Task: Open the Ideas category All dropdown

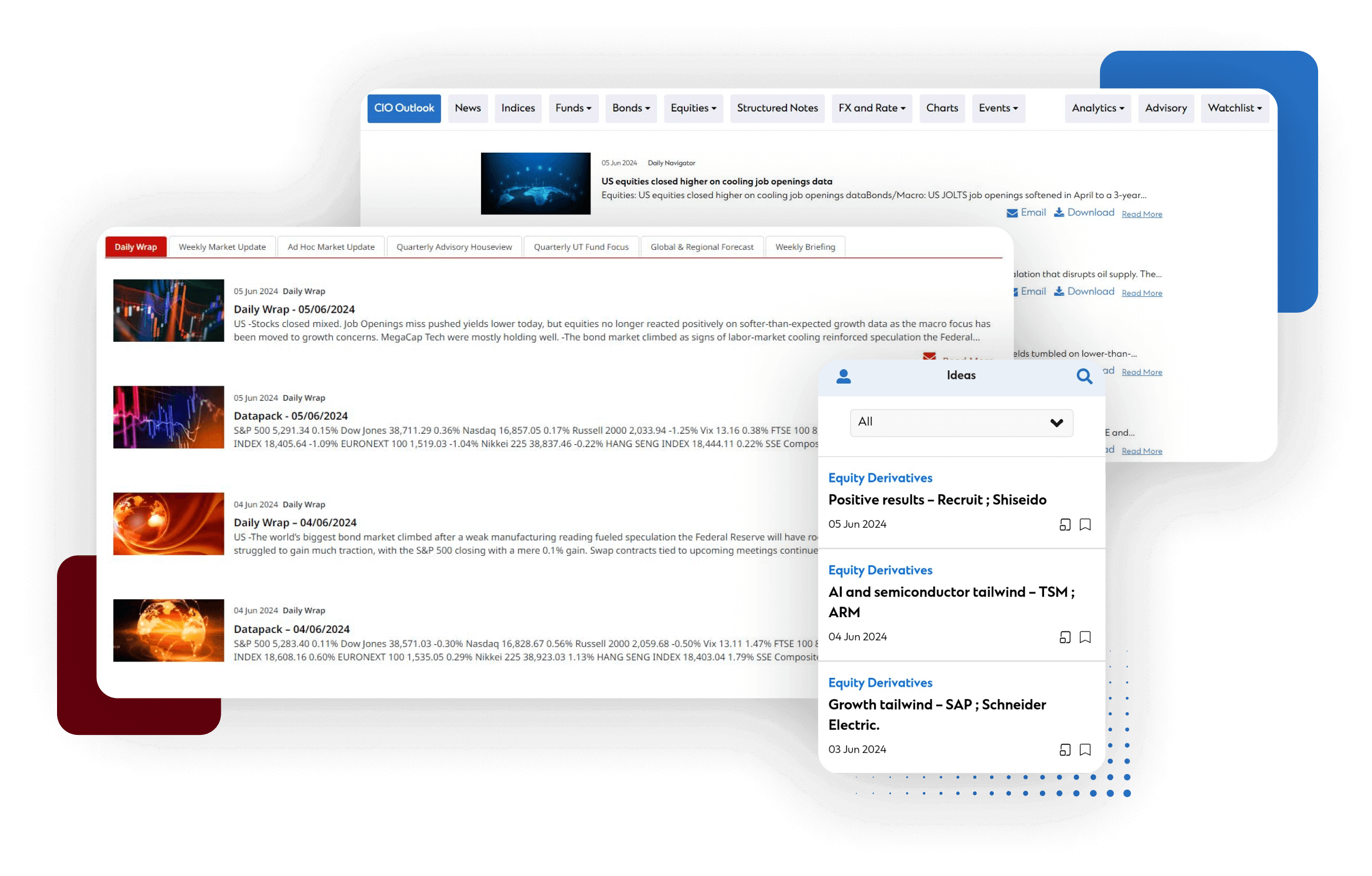Action: [957, 421]
